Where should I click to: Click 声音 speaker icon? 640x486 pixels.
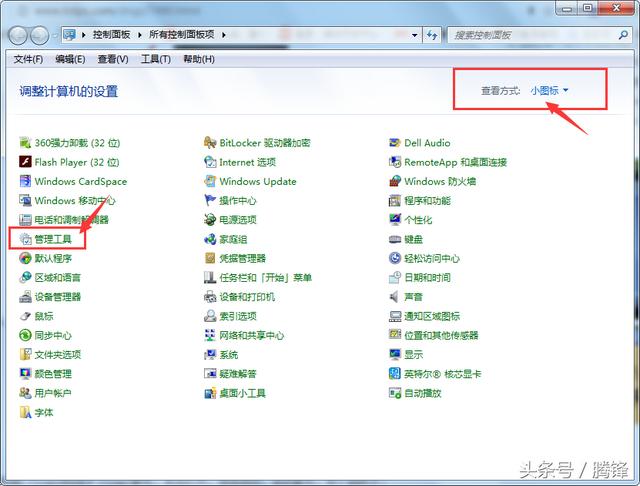(x=395, y=297)
